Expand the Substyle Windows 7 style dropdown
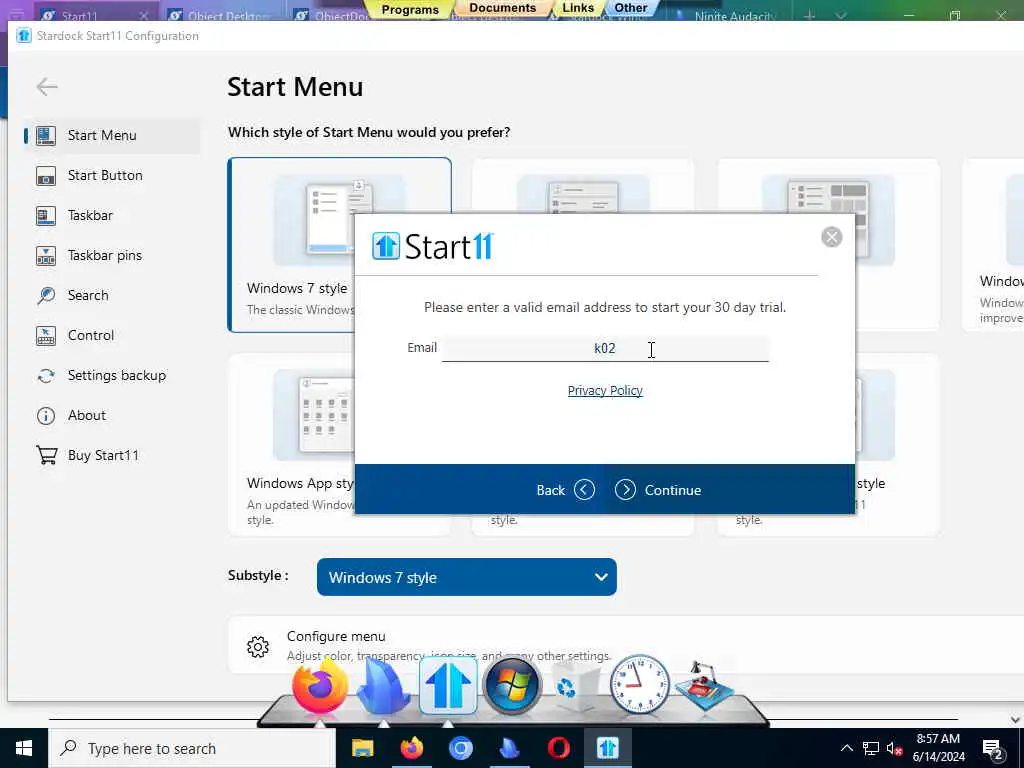This screenshot has width=1024, height=768. (466, 577)
